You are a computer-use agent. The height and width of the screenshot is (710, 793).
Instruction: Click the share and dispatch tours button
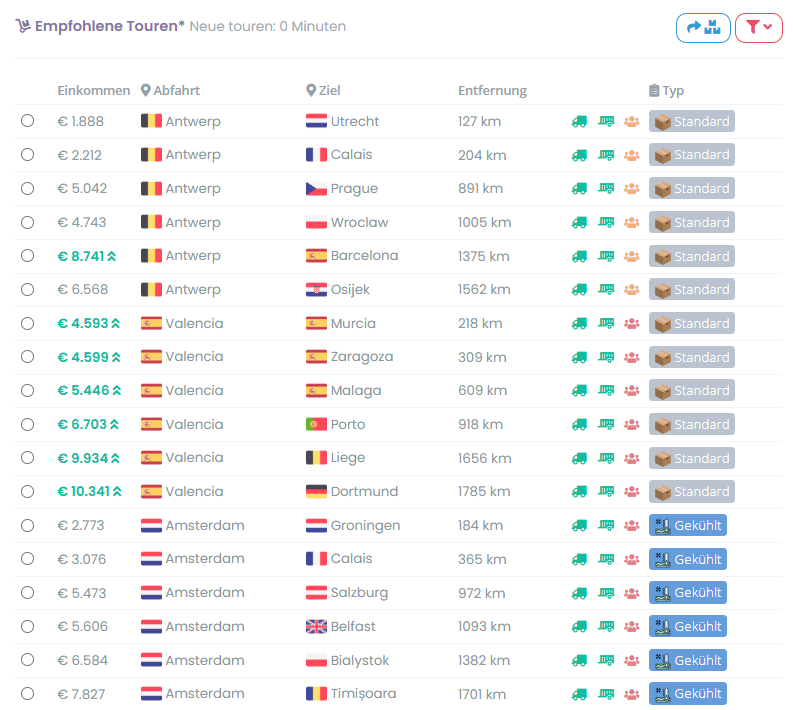pyautogui.click(x=703, y=28)
